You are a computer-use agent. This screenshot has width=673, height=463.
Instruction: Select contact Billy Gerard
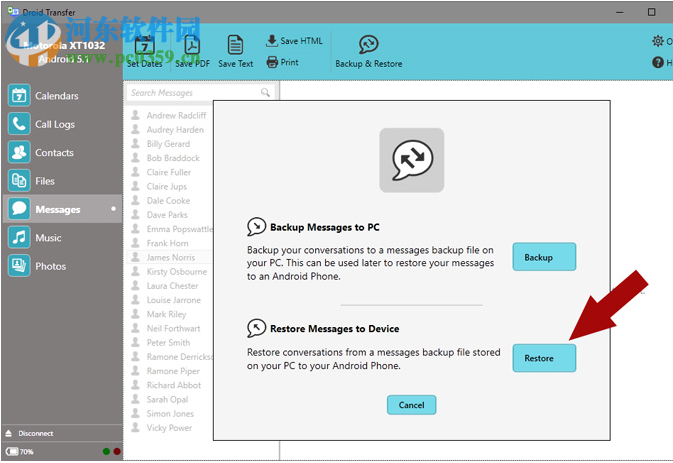pyautogui.click(x=168, y=144)
